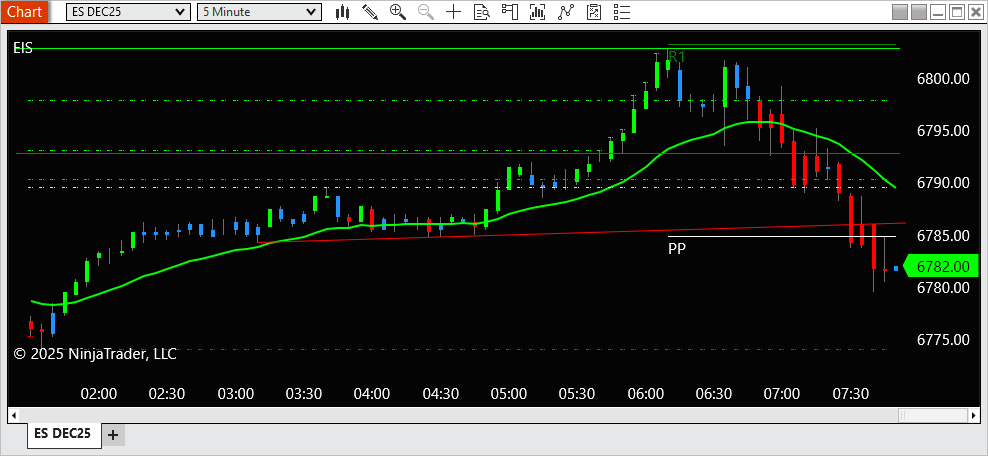Image resolution: width=988 pixels, height=456 pixels.
Task: Click the 6790.00 price axis label
Action: pyautogui.click(x=943, y=183)
